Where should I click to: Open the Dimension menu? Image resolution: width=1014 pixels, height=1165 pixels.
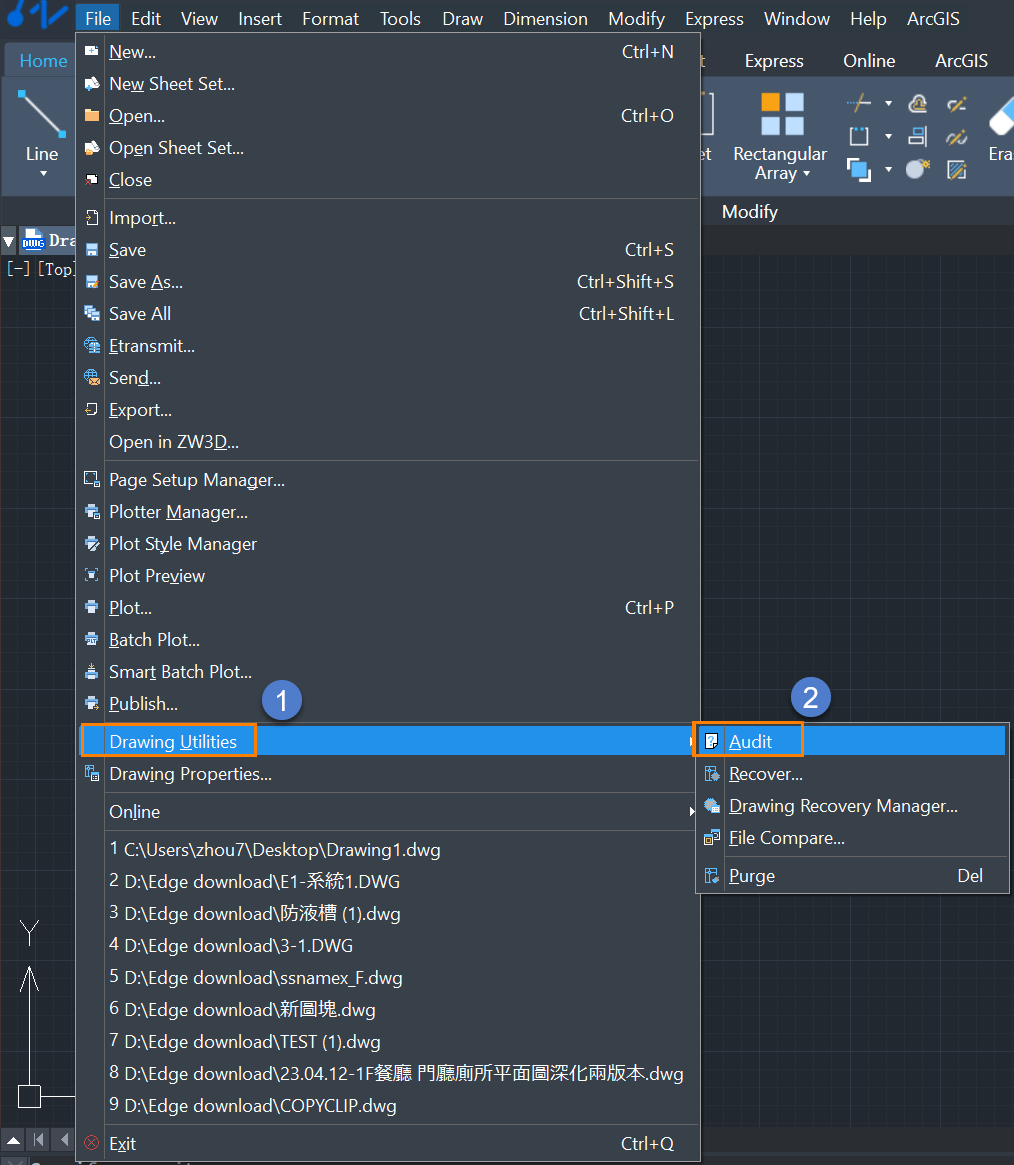tap(545, 19)
